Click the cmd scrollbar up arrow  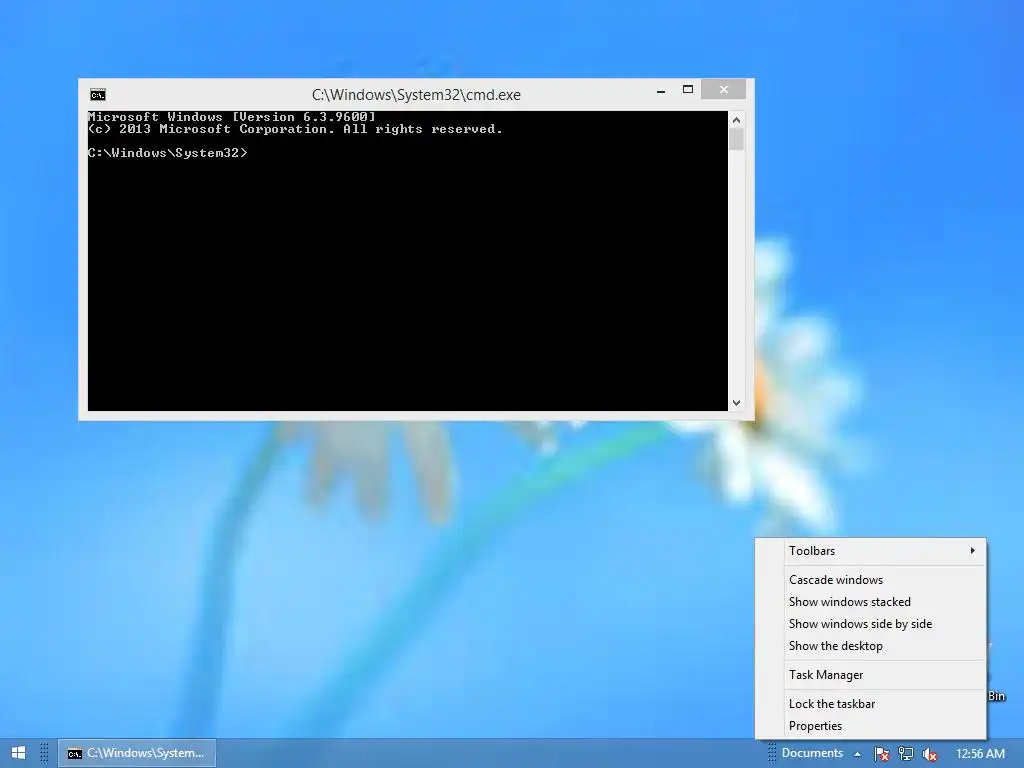coord(736,120)
